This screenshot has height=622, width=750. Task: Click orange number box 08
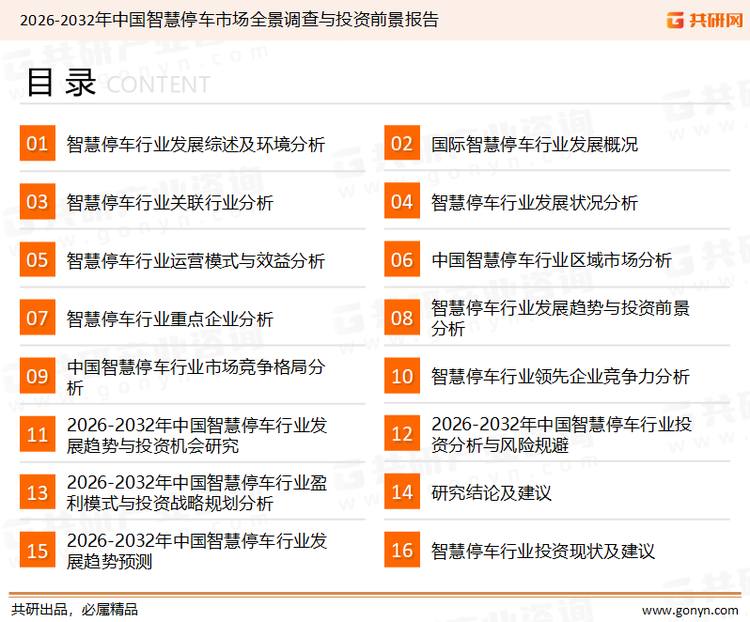[x=402, y=318]
